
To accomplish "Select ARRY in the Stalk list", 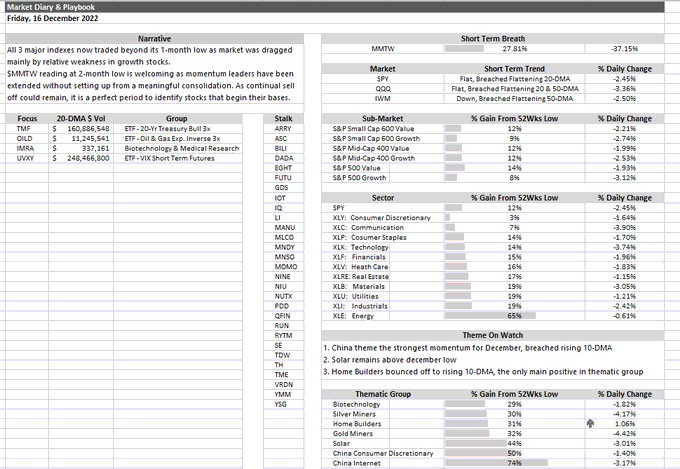I will click(x=282, y=129).
